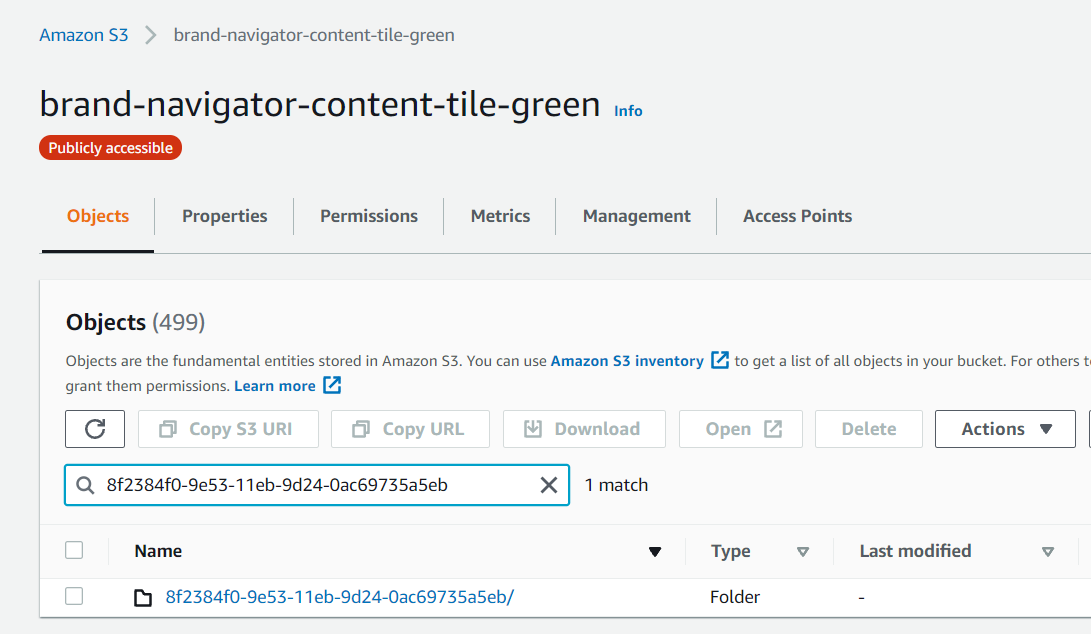Click the Type column header text
The height and width of the screenshot is (634, 1091).
731,551
